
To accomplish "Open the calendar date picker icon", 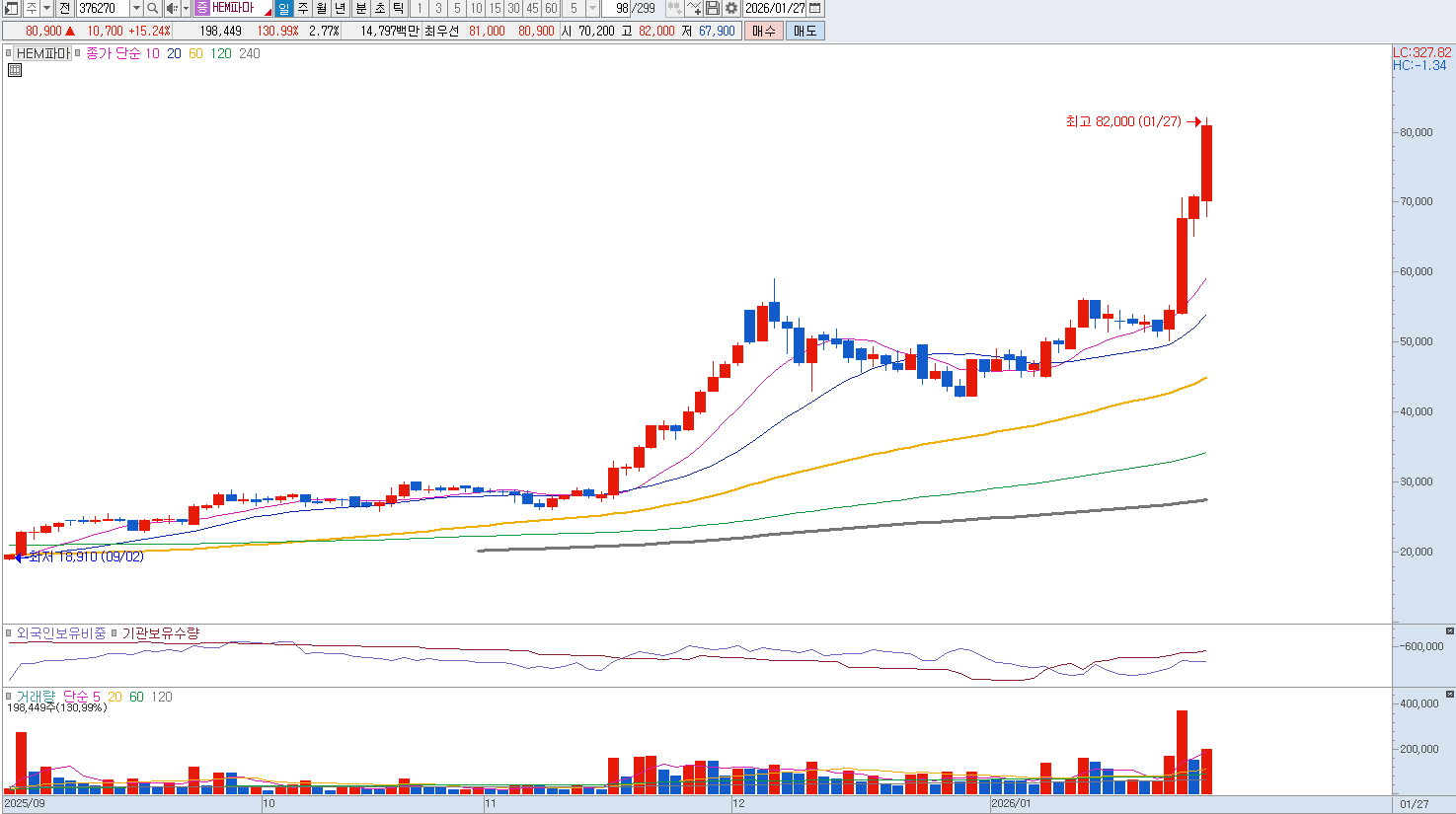I will point(814,8).
